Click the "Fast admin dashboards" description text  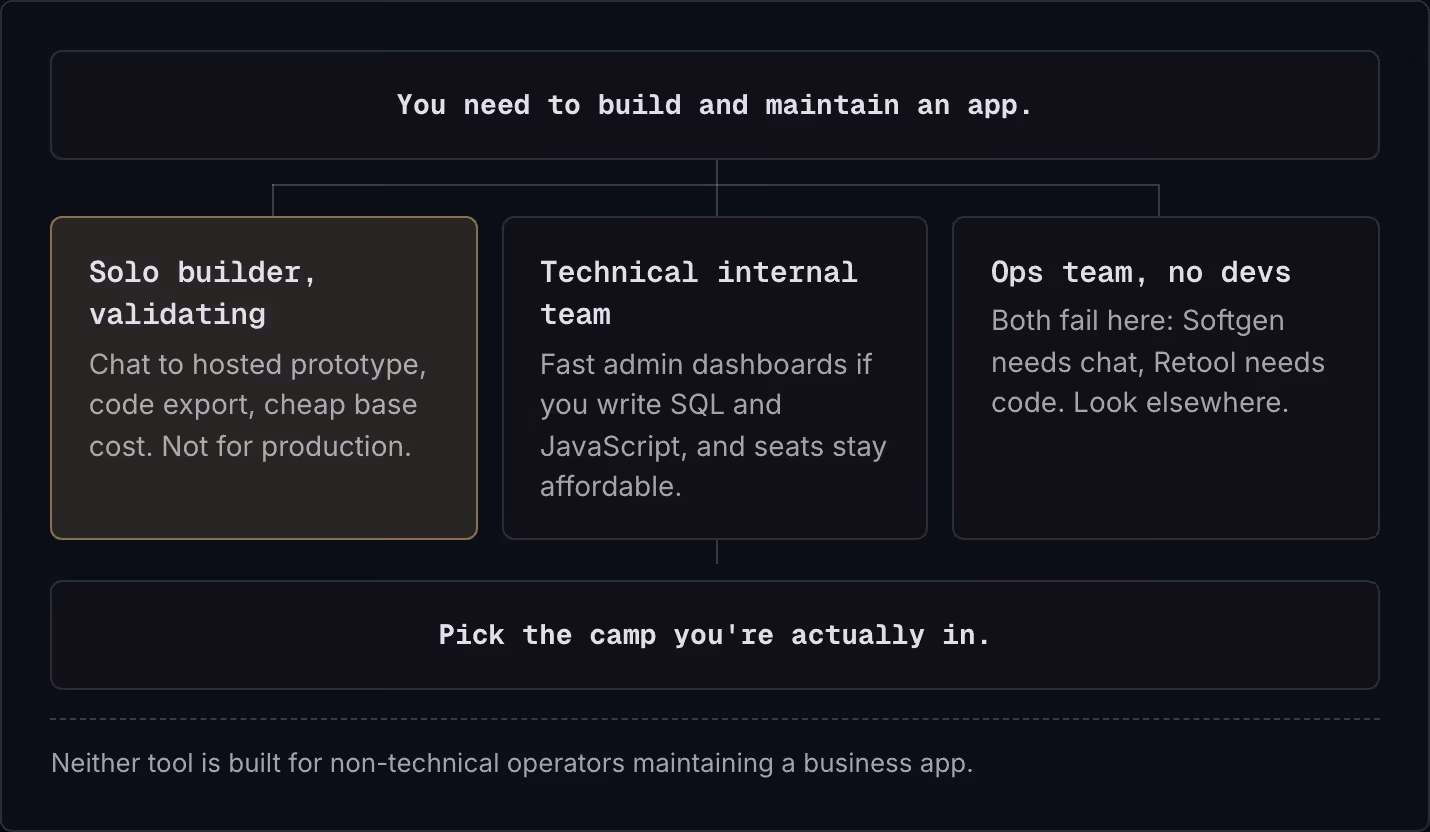(x=713, y=425)
